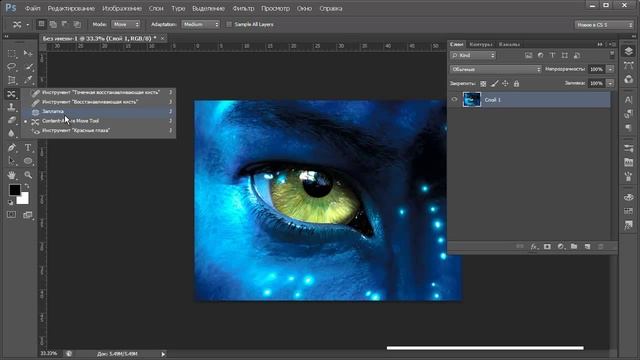640x360 pixels.
Task: Open the Файл menu
Action: [33, 8]
